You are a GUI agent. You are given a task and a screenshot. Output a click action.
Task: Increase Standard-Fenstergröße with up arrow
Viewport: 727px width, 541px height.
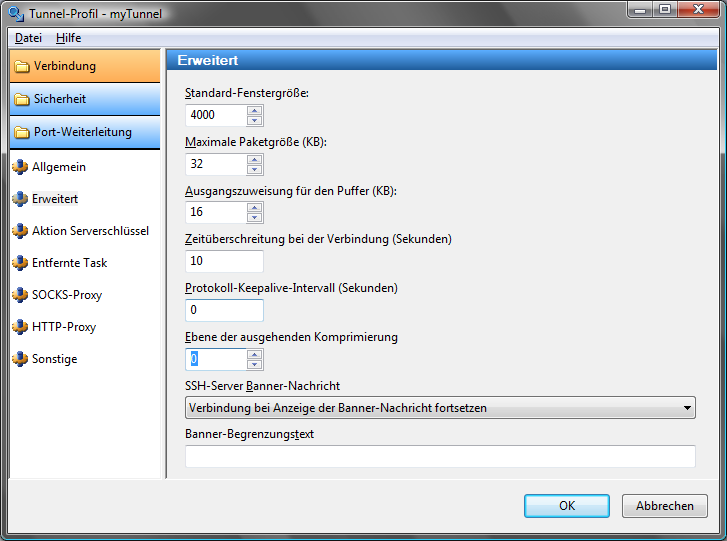point(255,110)
